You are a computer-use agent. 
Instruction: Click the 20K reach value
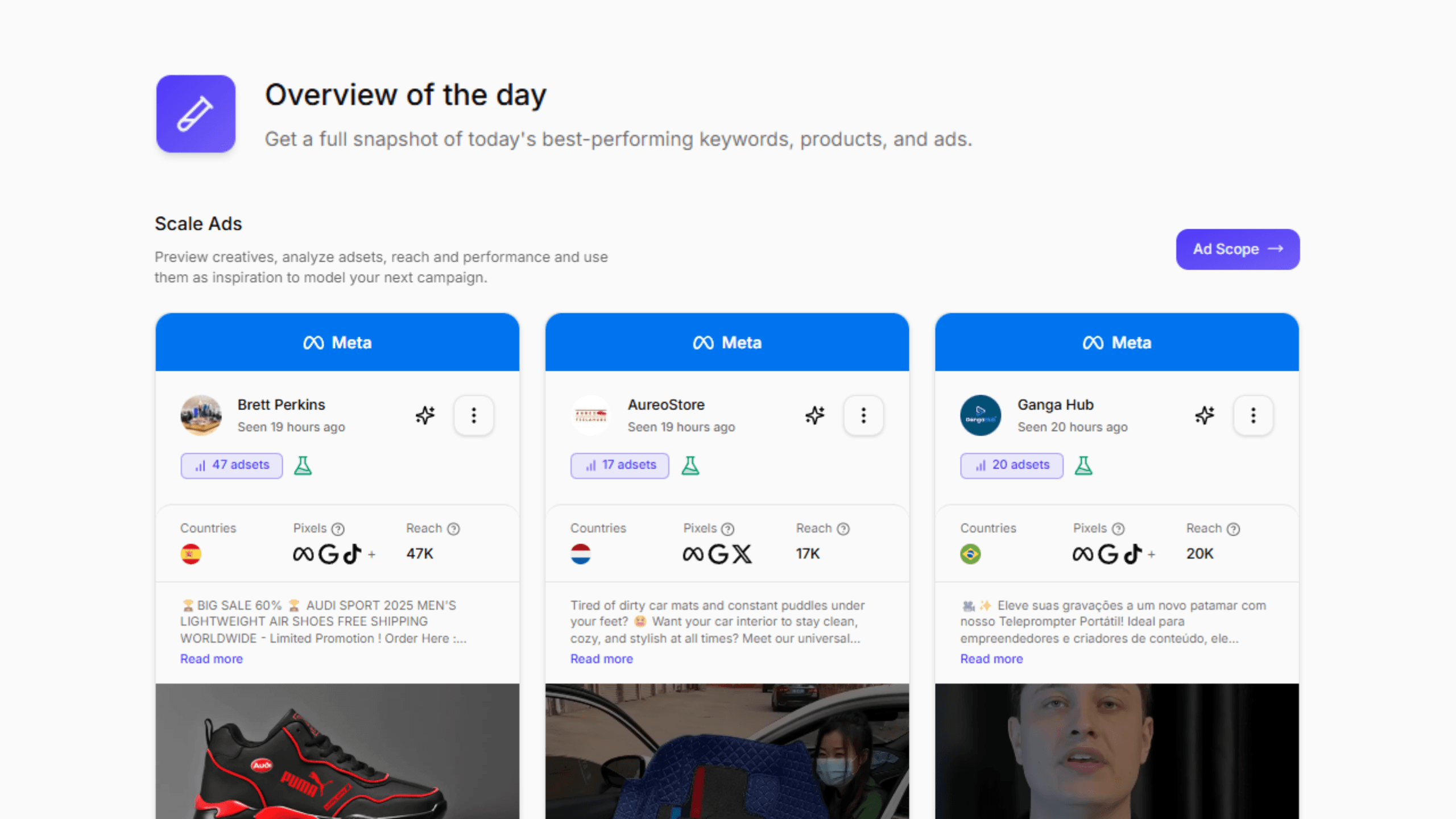click(x=1200, y=554)
